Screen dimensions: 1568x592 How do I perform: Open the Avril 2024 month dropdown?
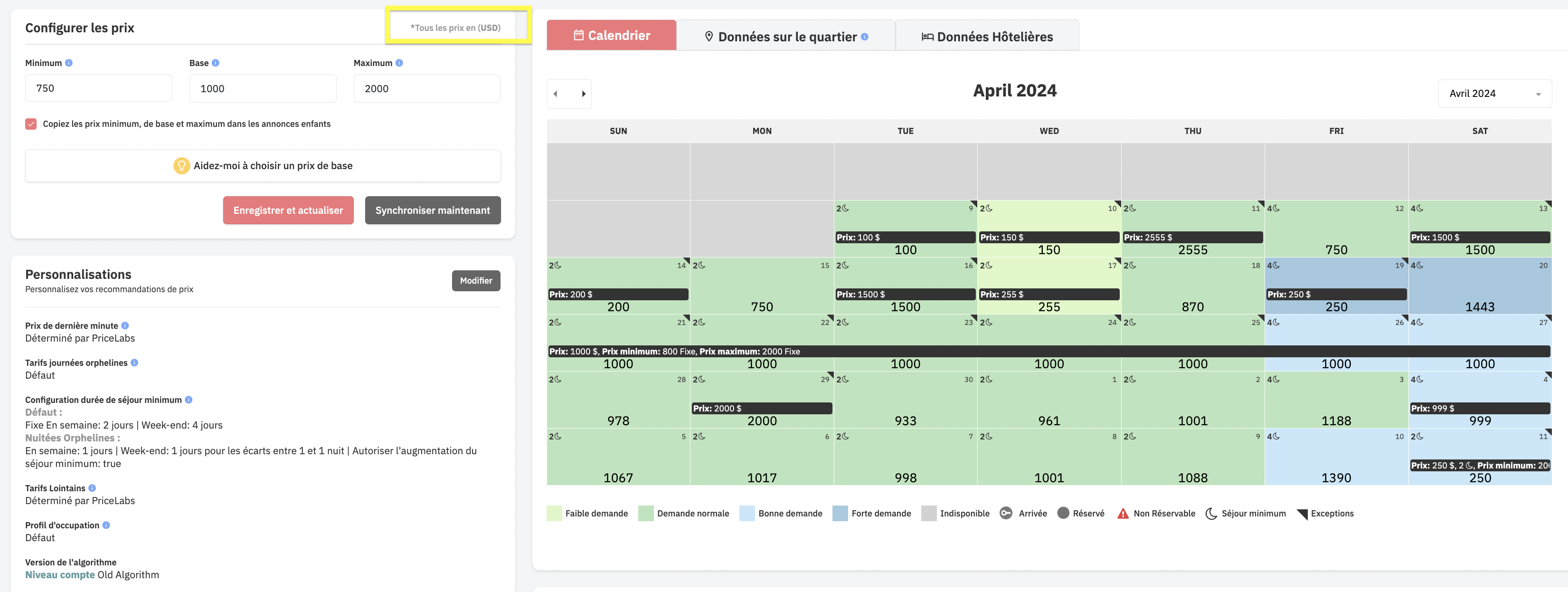click(x=1494, y=94)
